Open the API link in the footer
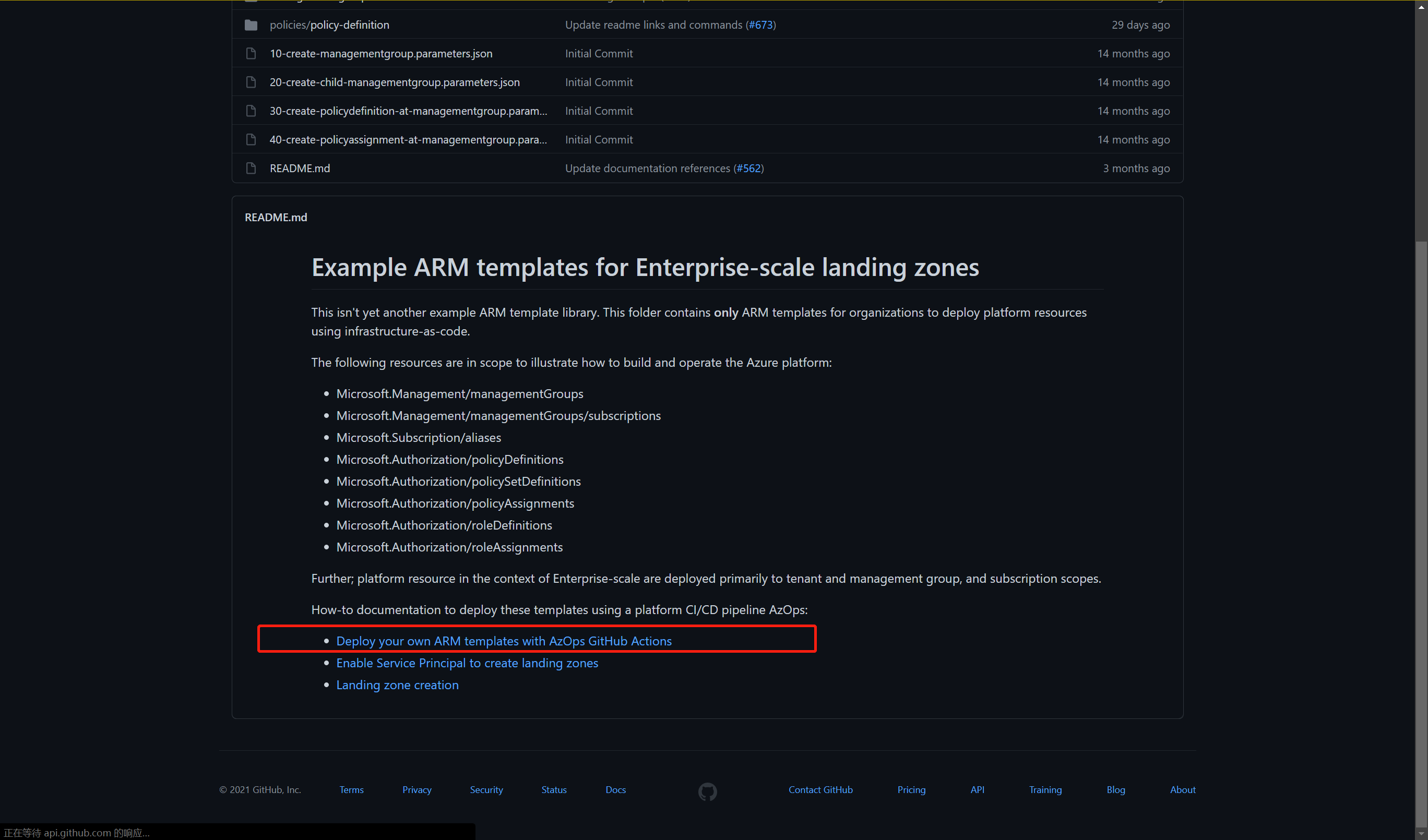This screenshot has height=840, width=1428. pyautogui.click(x=977, y=789)
